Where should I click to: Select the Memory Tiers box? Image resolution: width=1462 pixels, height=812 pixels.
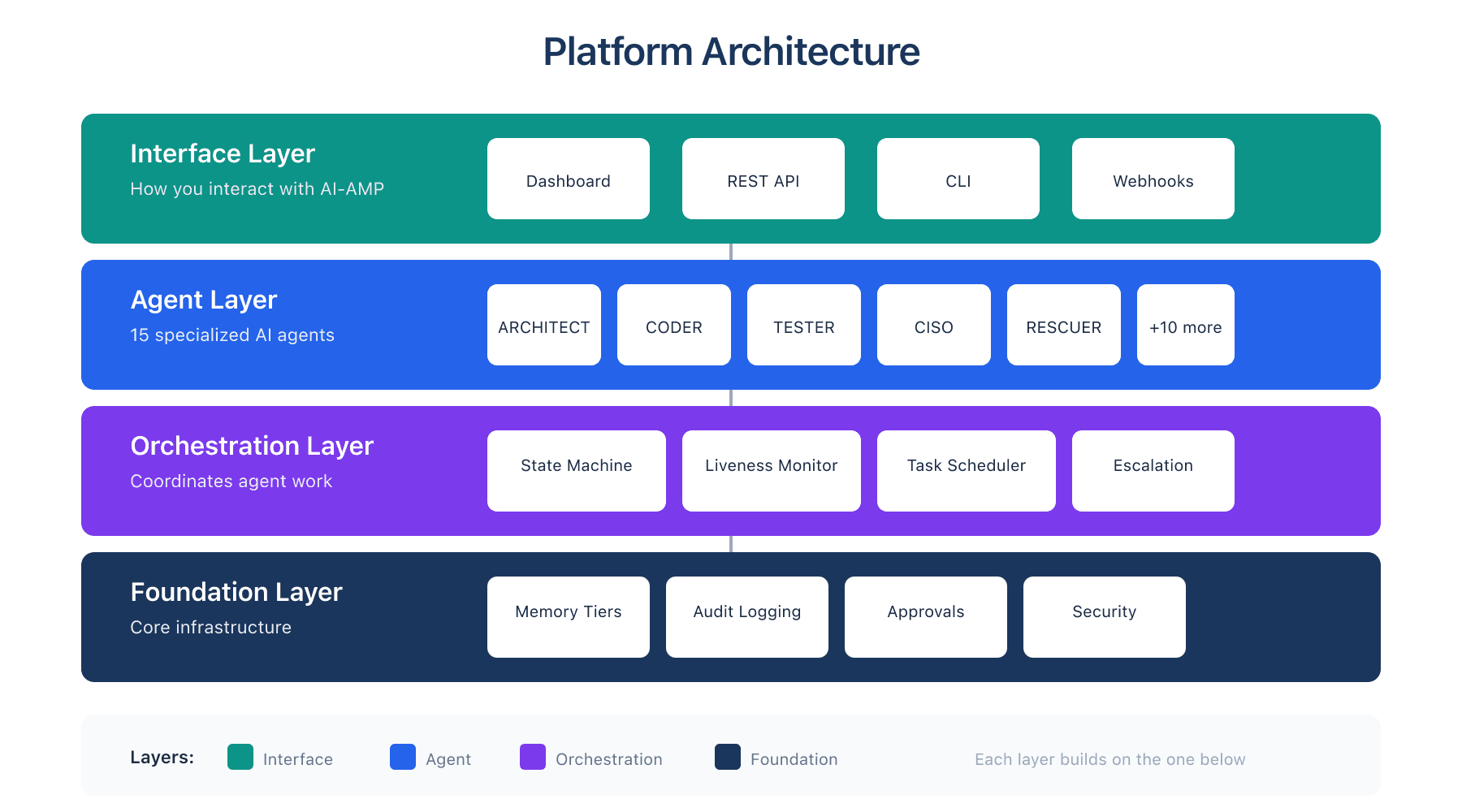[568, 616]
